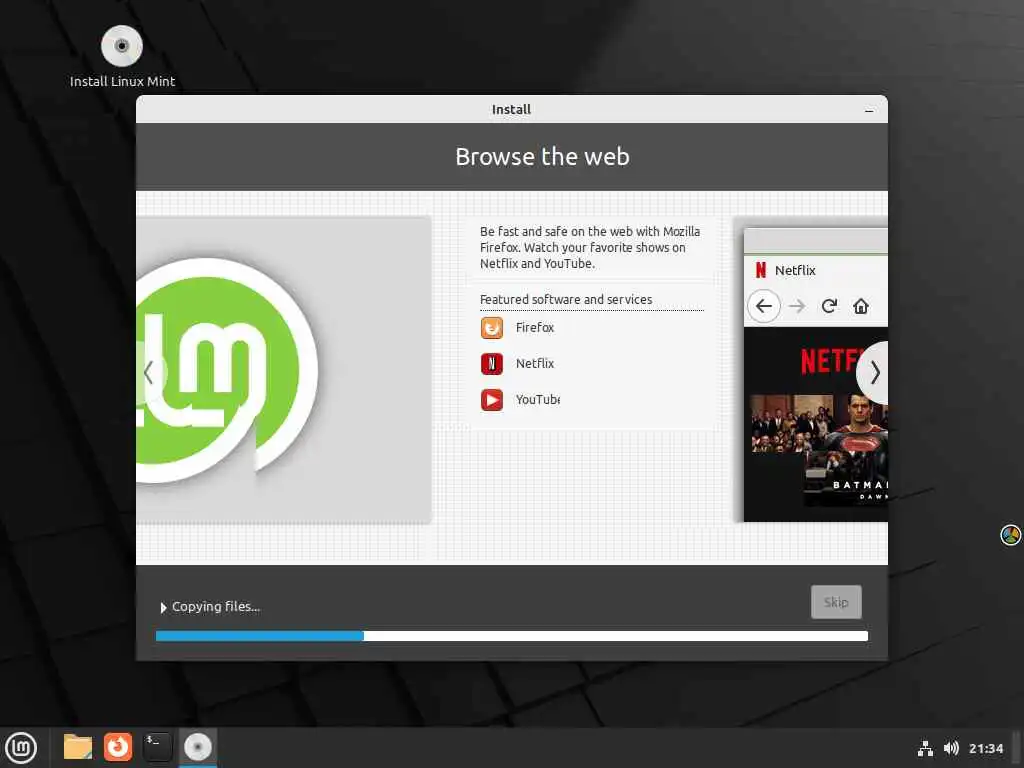Image resolution: width=1024 pixels, height=768 pixels.
Task: Advance to next slide with right chevron
Action: (874, 373)
